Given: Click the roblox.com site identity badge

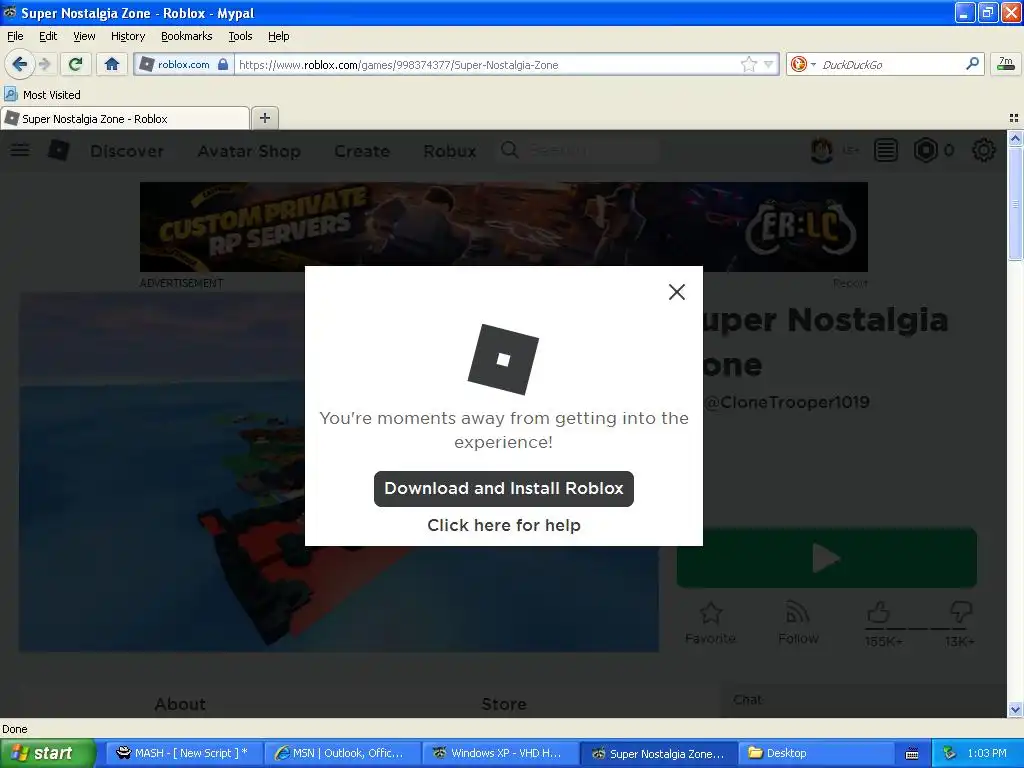Looking at the screenshot, I should [185, 64].
